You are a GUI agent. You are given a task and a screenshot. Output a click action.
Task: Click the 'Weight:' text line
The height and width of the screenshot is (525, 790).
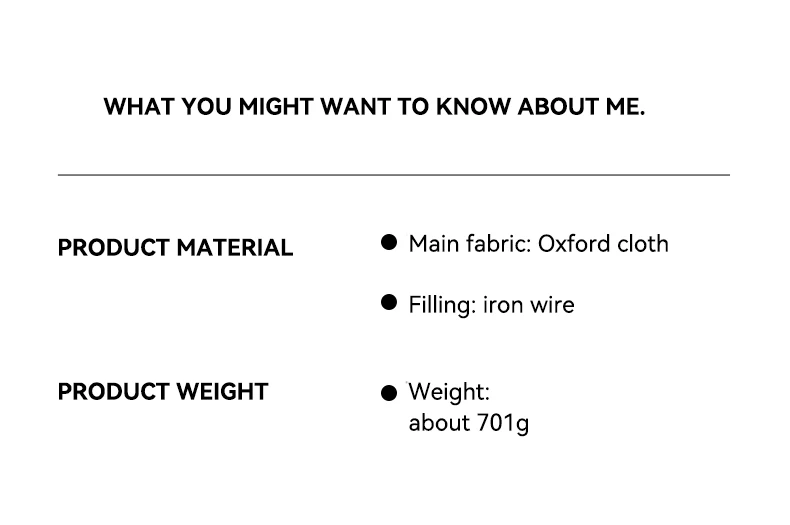pyautogui.click(x=449, y=392)
